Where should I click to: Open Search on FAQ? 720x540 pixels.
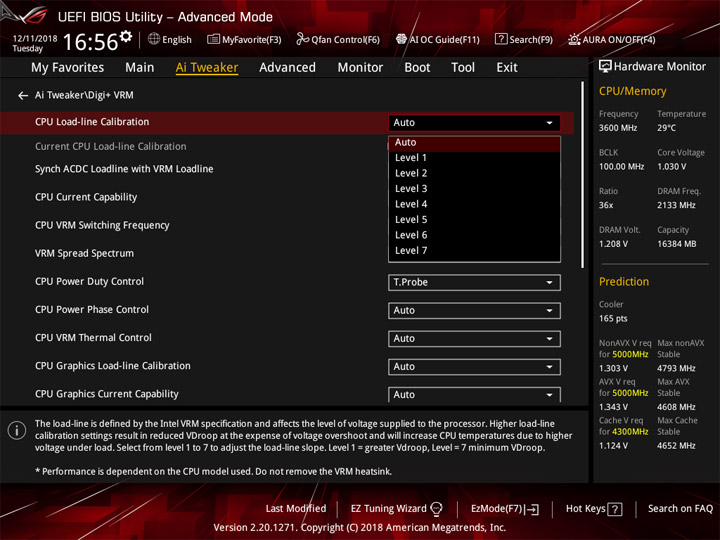(x=680, y=509)
